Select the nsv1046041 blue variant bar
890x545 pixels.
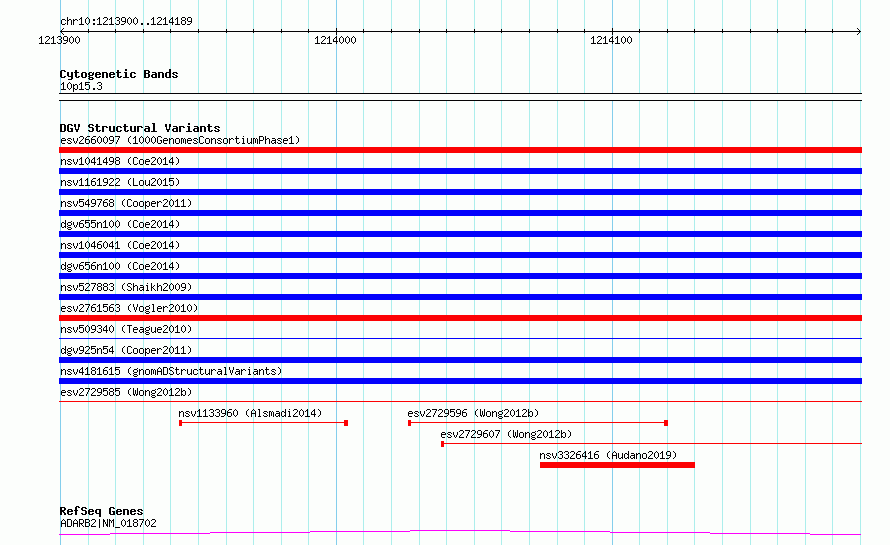(x=460, y=255)
